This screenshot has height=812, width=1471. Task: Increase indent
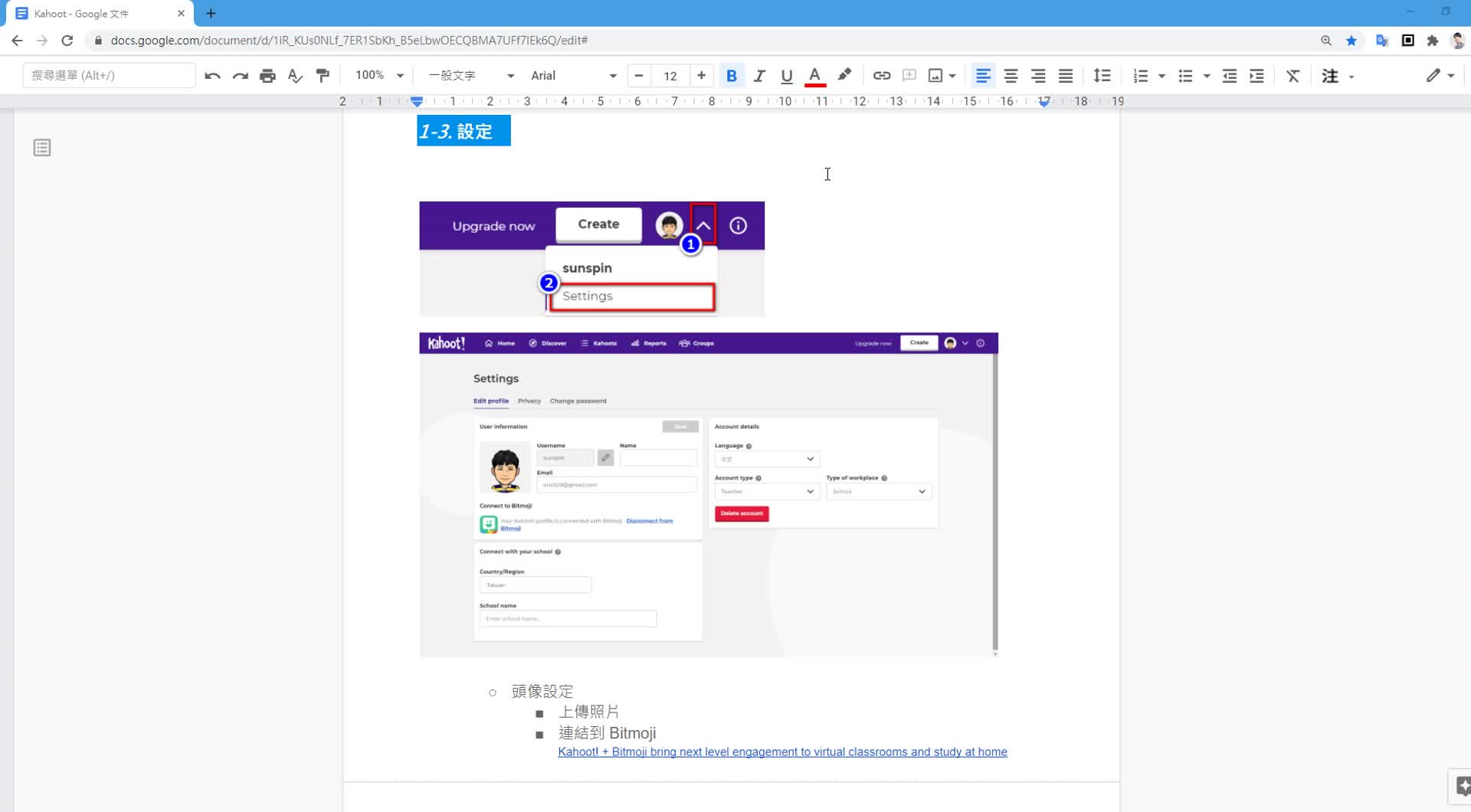click(1257, 75)
